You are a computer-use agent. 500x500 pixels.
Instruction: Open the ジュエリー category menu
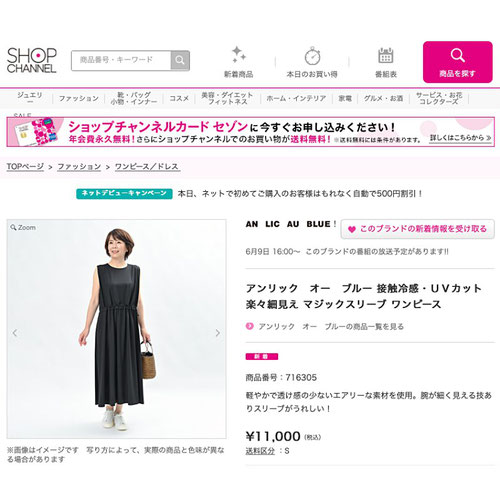pyautogui.click(x=30, y=98)
